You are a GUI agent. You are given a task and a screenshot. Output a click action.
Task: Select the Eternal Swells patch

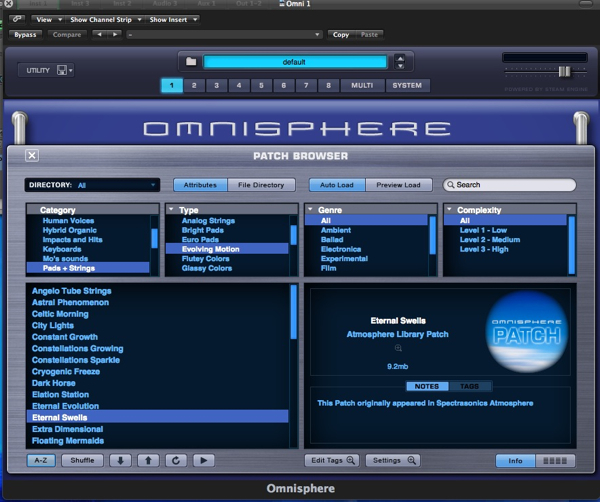[157, 417]
